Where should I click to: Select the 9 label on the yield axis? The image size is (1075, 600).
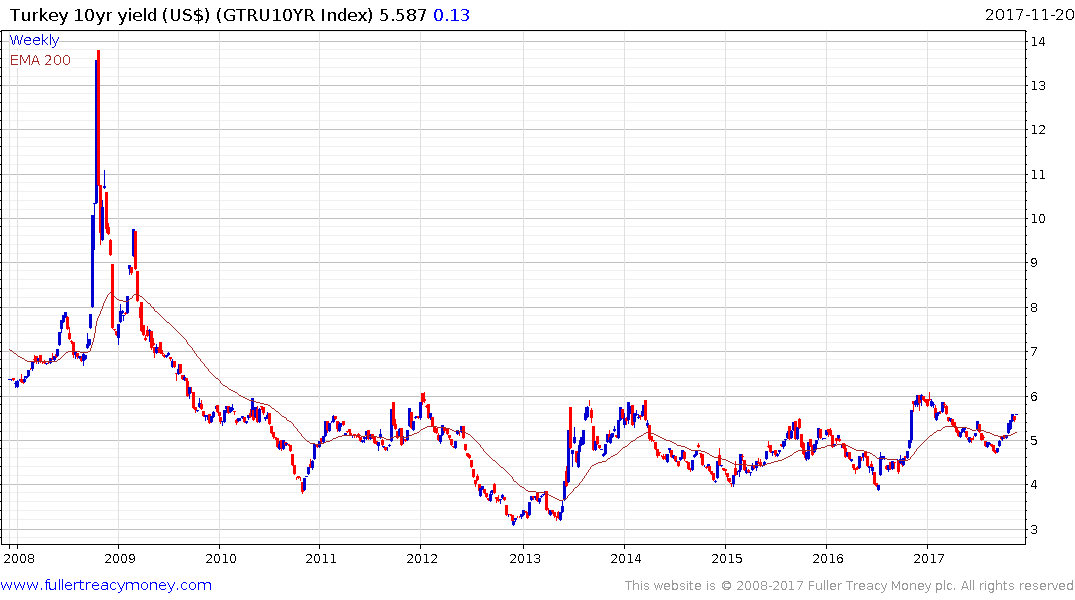(x=1035, y=263)
